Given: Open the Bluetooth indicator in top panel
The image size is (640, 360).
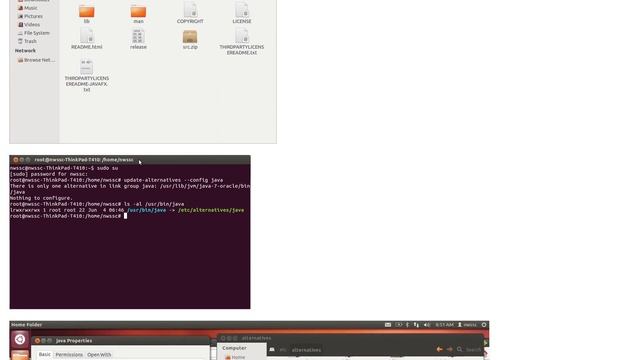Looking at the screenshot, I should pyautogui.click(x=407, y=325).
